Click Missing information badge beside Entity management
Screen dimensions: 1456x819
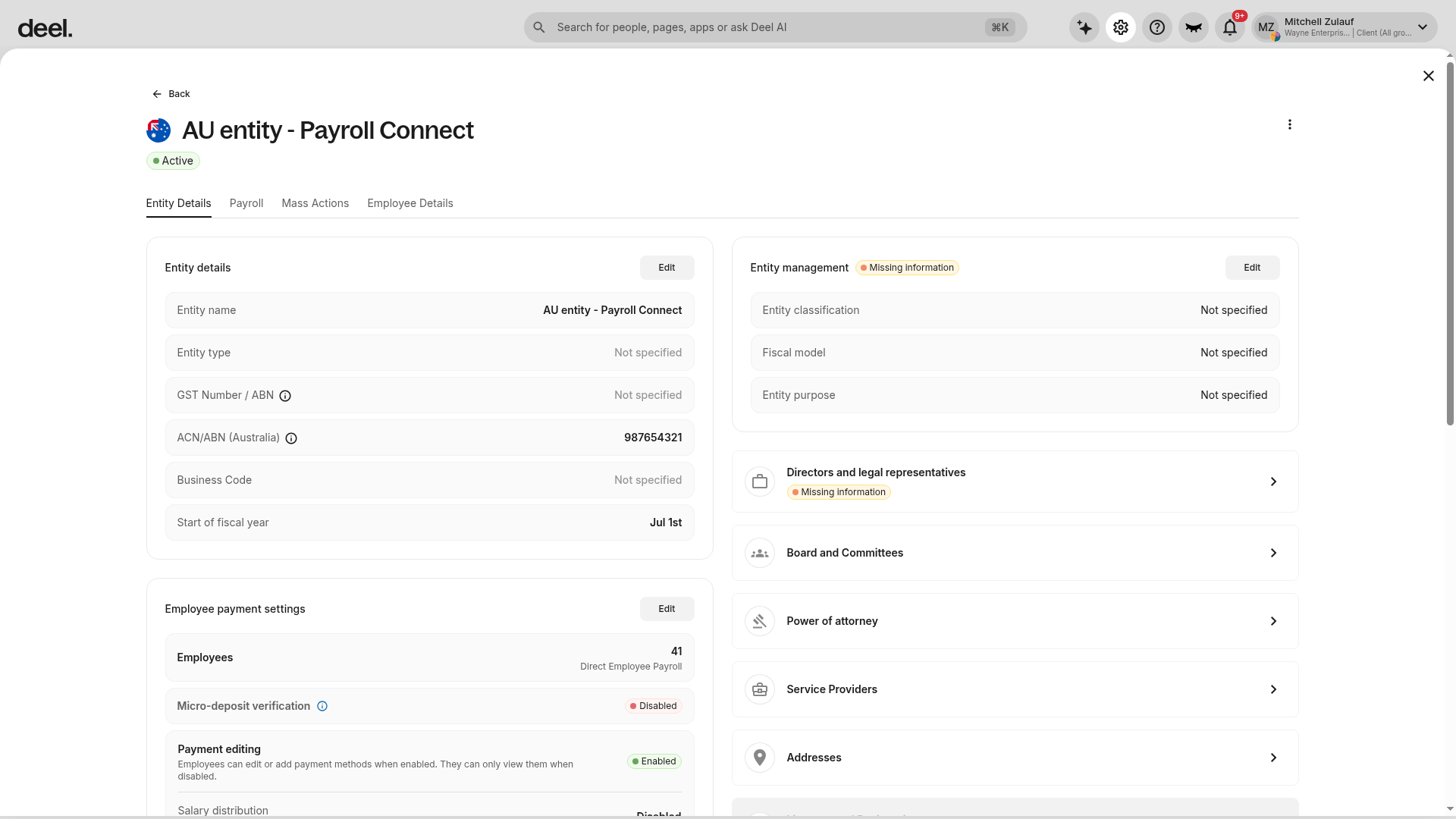pyautogui.click(x=907, y=268)
